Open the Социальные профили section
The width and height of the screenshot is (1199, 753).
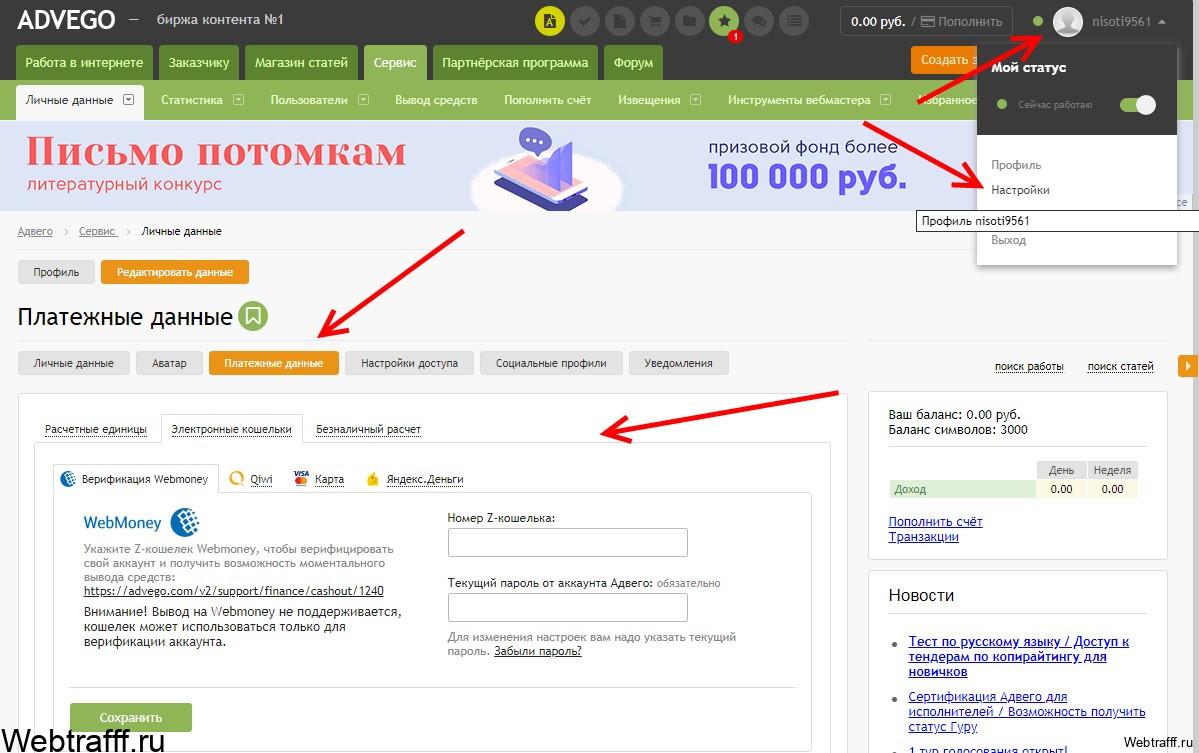point(551,363)
